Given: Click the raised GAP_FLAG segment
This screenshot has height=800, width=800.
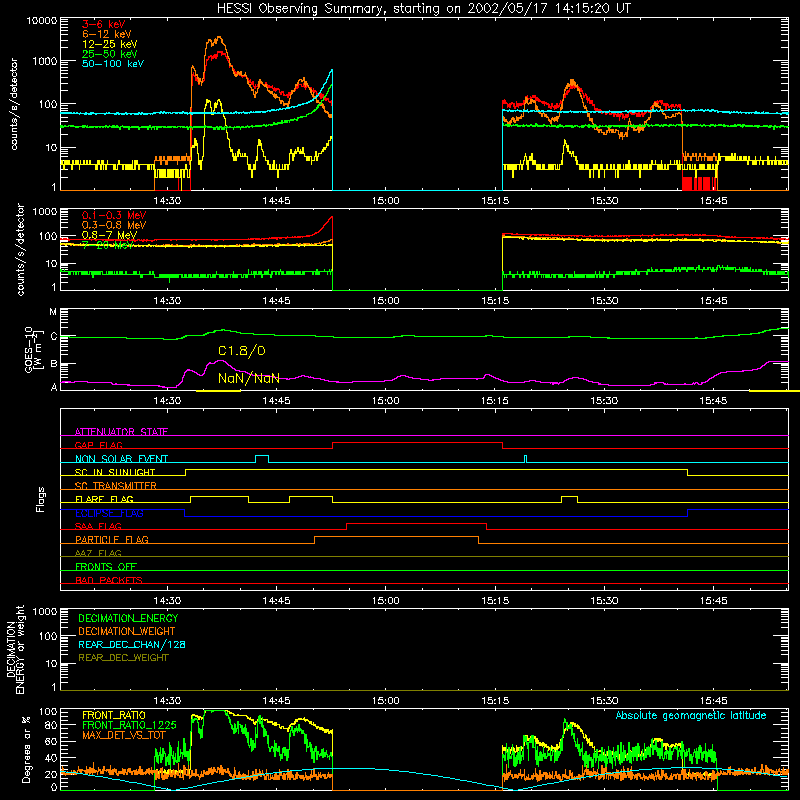Looking at the screenshot, I should (x=417, y=443).
